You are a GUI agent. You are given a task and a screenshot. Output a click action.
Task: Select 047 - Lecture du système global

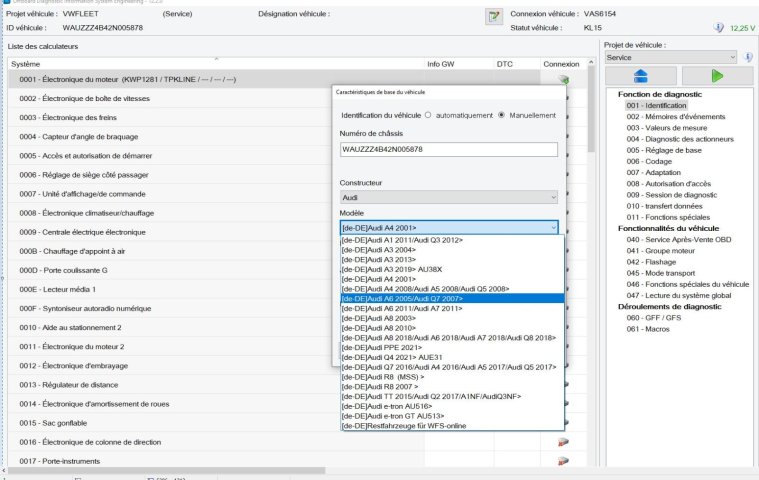(x=679, y=295)
